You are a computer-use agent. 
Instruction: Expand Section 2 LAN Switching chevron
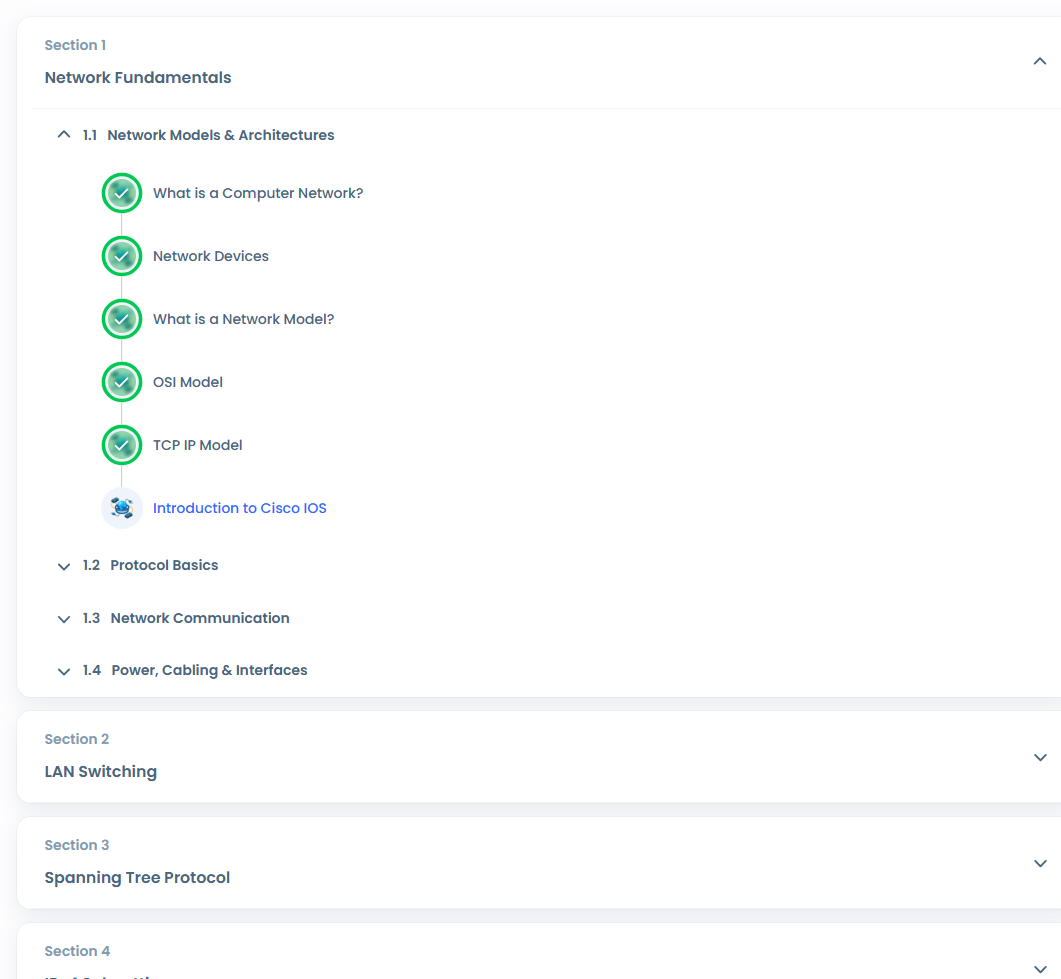(1040, 757)
